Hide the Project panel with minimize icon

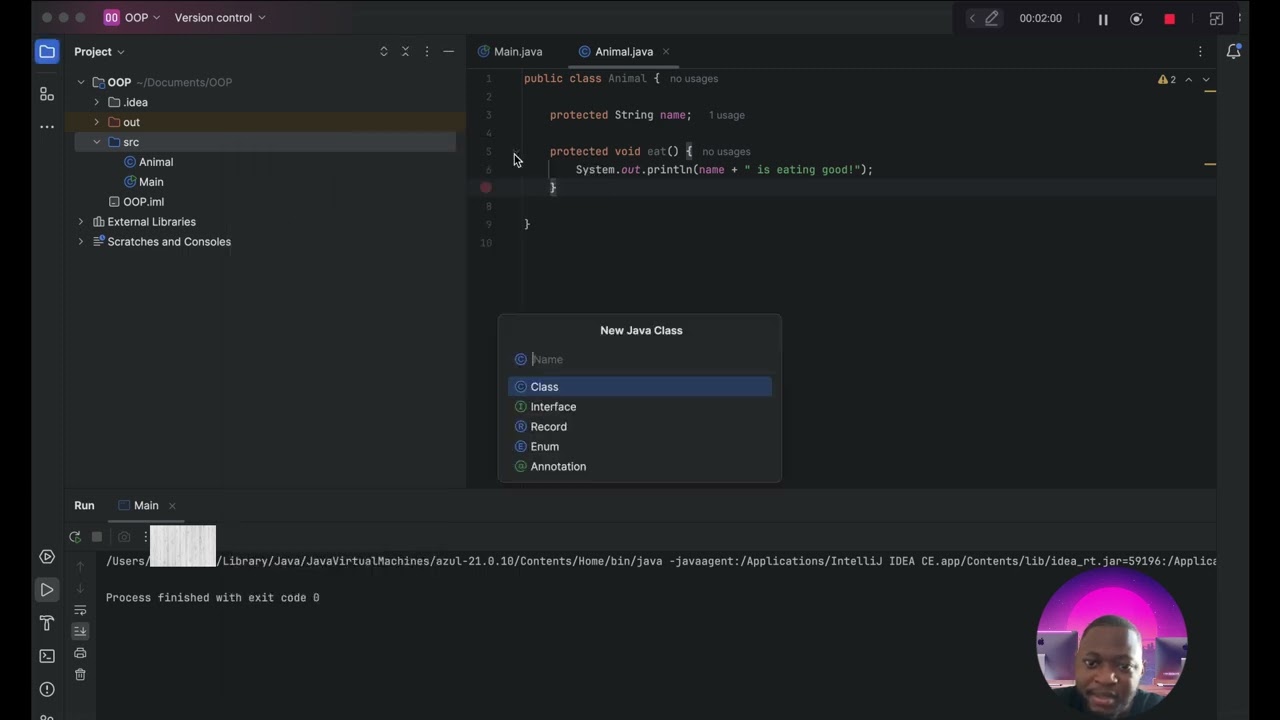(449, 52)
